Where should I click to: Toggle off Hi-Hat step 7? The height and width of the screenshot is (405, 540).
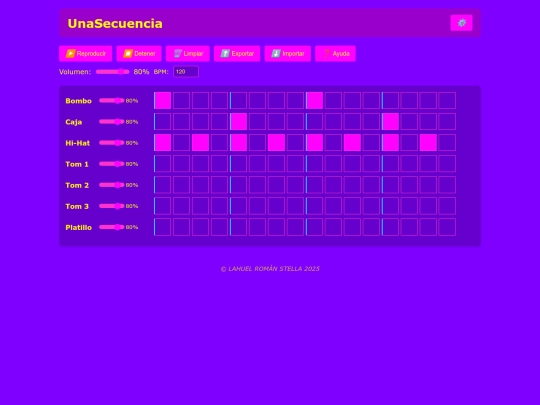click(276, 143)
